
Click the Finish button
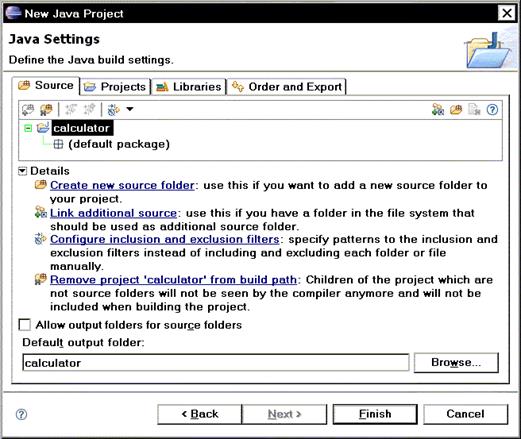pos(375,414)
